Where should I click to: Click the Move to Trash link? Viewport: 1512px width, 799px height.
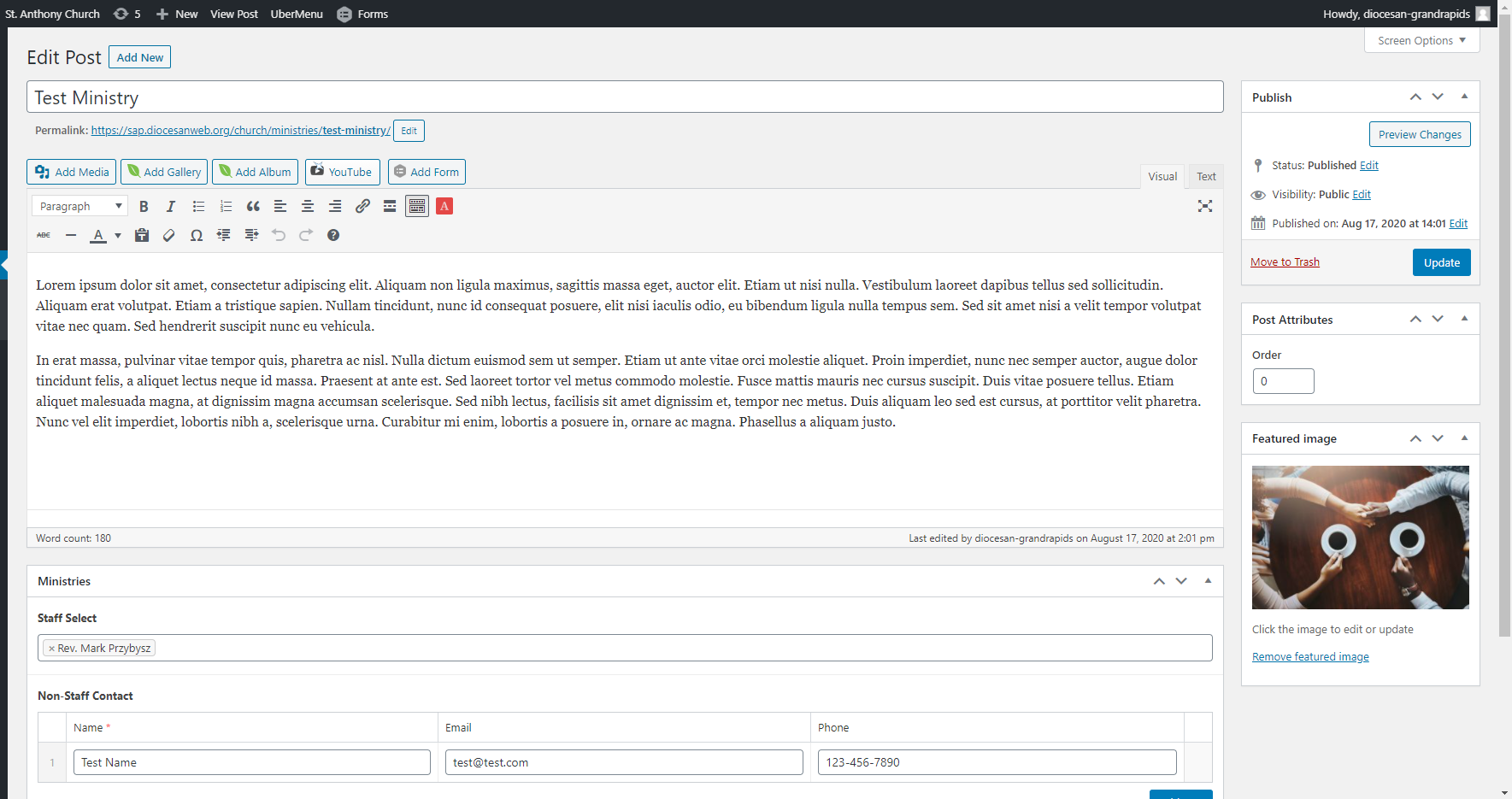1285,261
